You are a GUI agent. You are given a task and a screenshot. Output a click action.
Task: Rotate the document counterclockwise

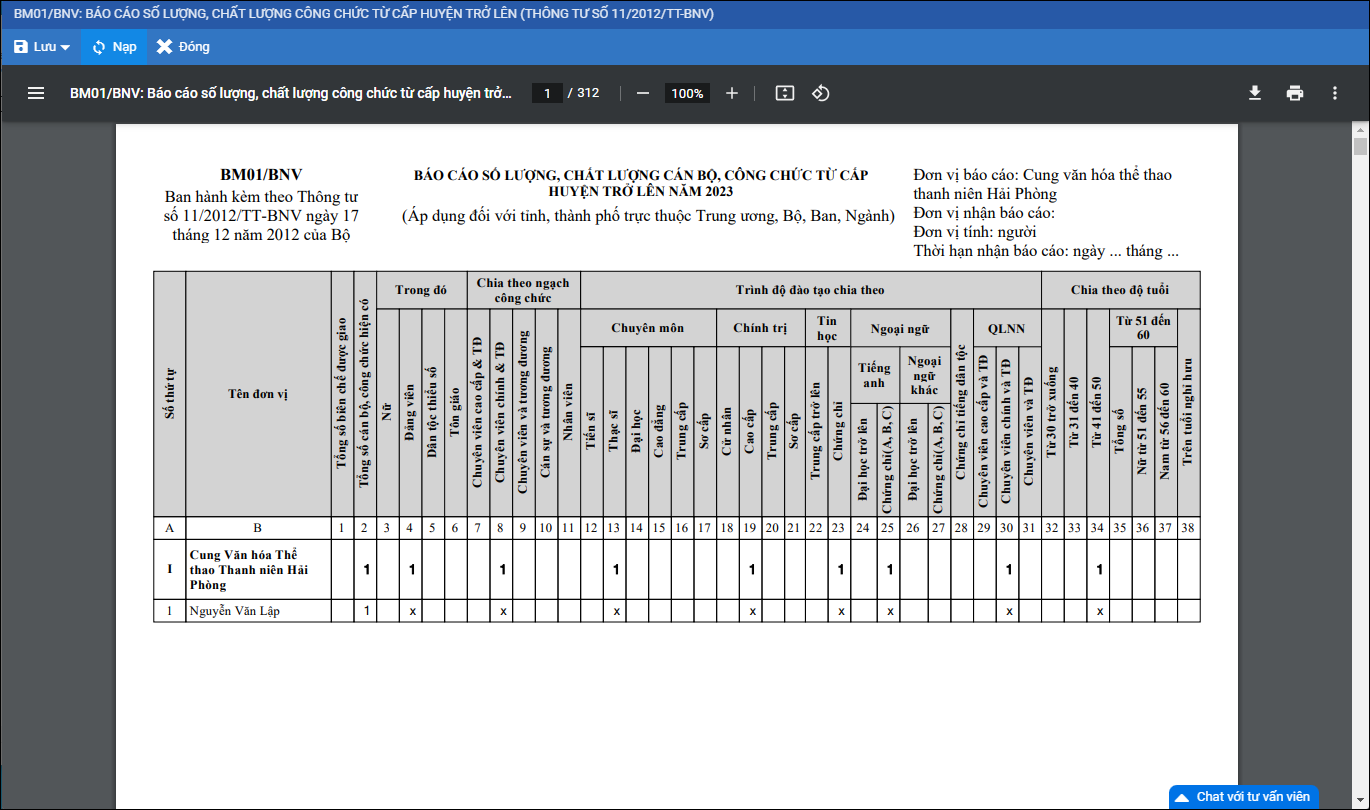(x=820, y=93)
